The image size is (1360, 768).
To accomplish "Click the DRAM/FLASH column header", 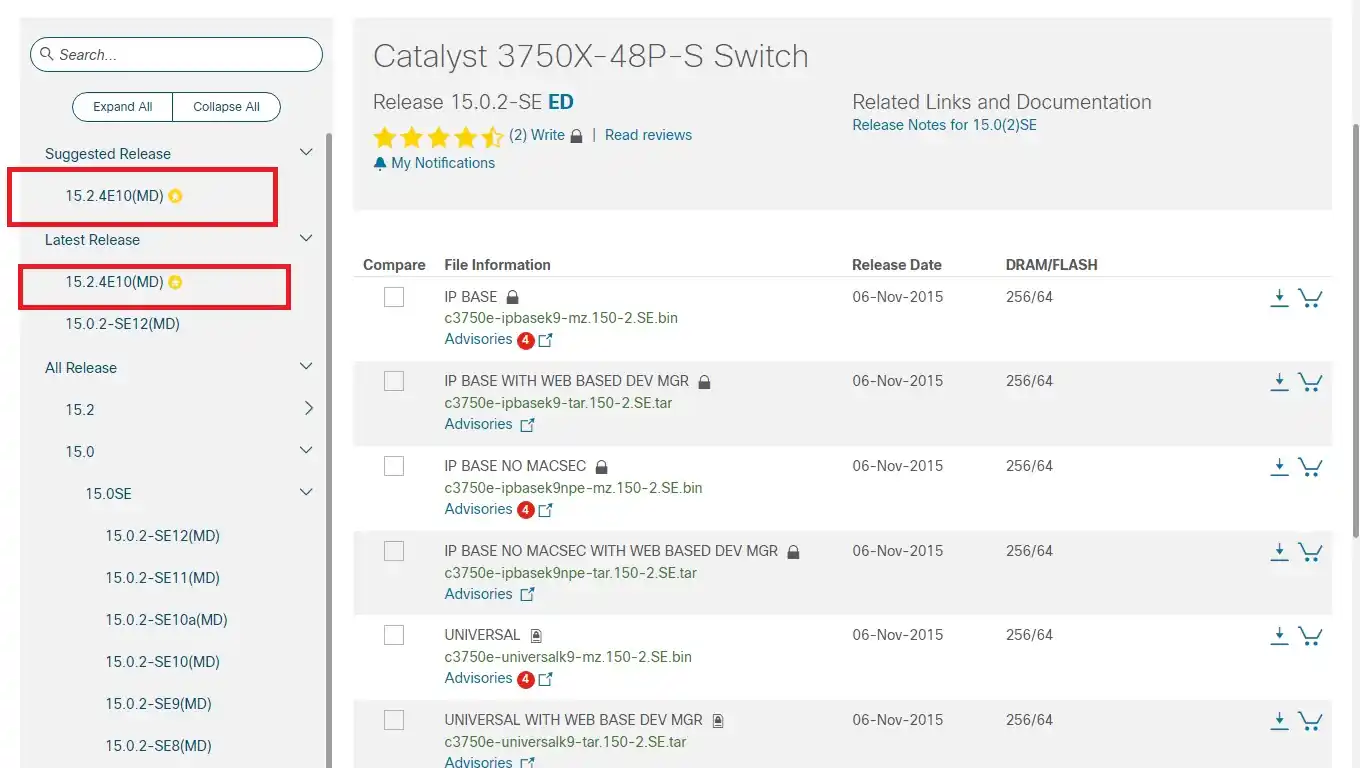I will (1052, 265).
